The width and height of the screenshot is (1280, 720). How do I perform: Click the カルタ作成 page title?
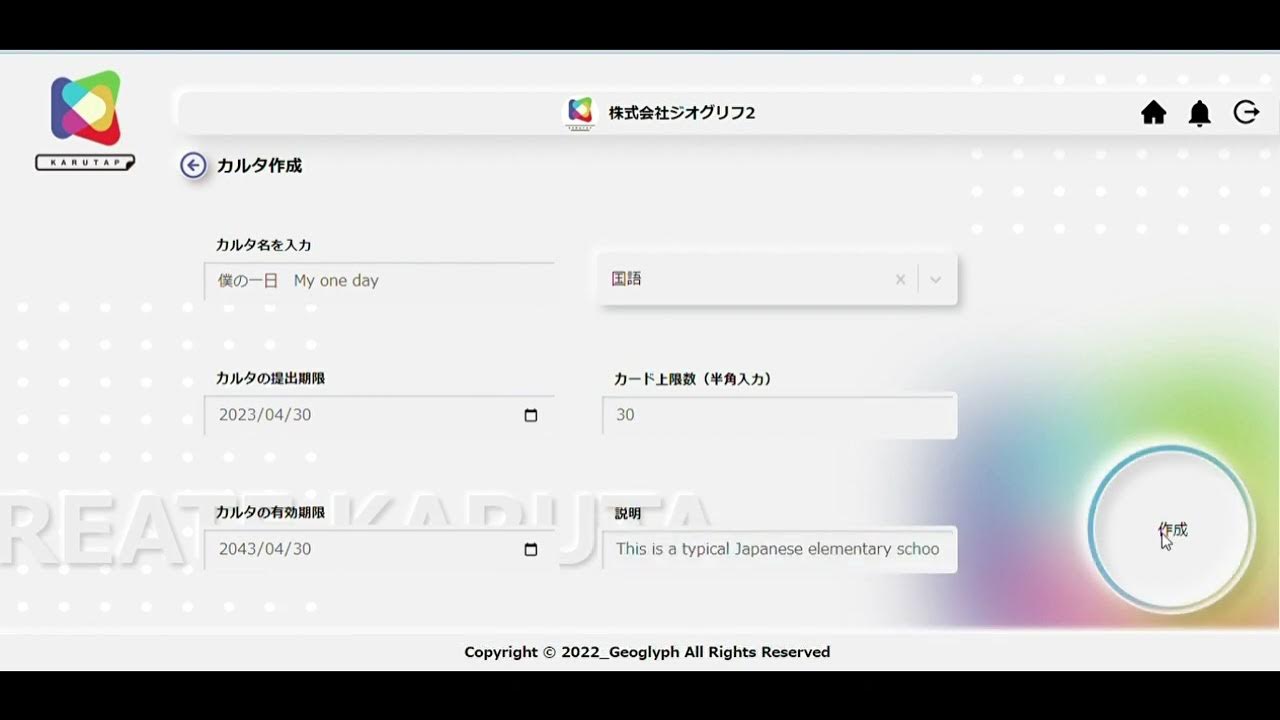point(259,165)
